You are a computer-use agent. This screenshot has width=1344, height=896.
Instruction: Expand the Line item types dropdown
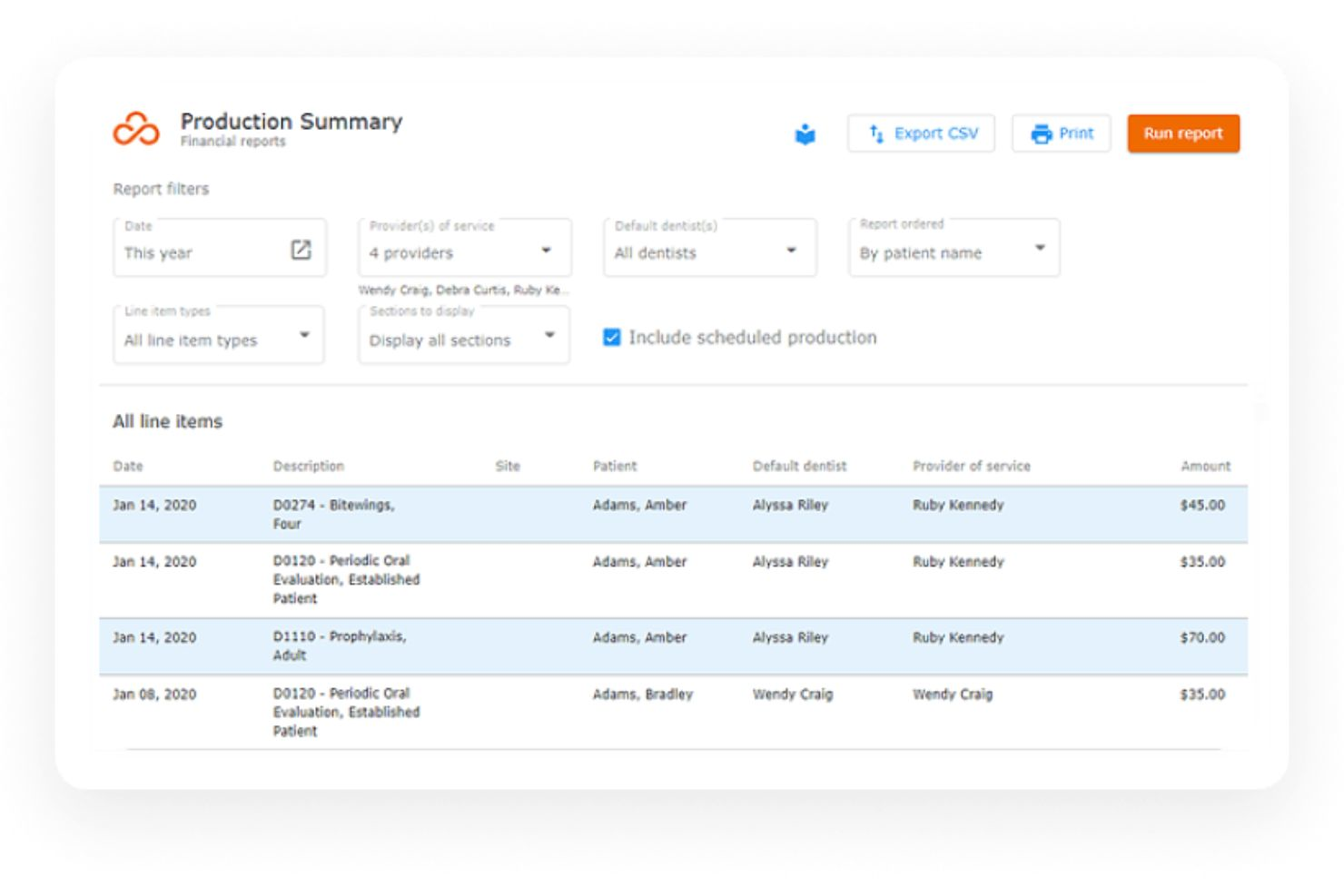click(x=218, y=334)
